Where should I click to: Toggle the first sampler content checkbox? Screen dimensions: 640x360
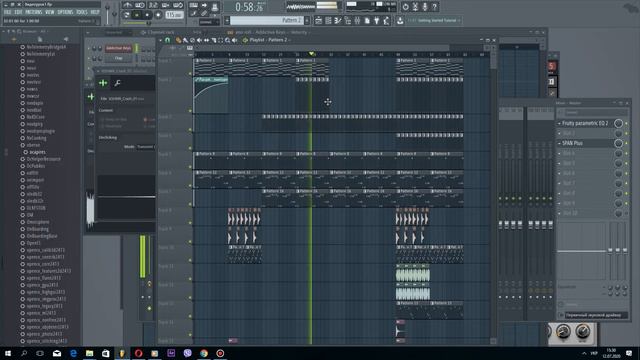102,120
